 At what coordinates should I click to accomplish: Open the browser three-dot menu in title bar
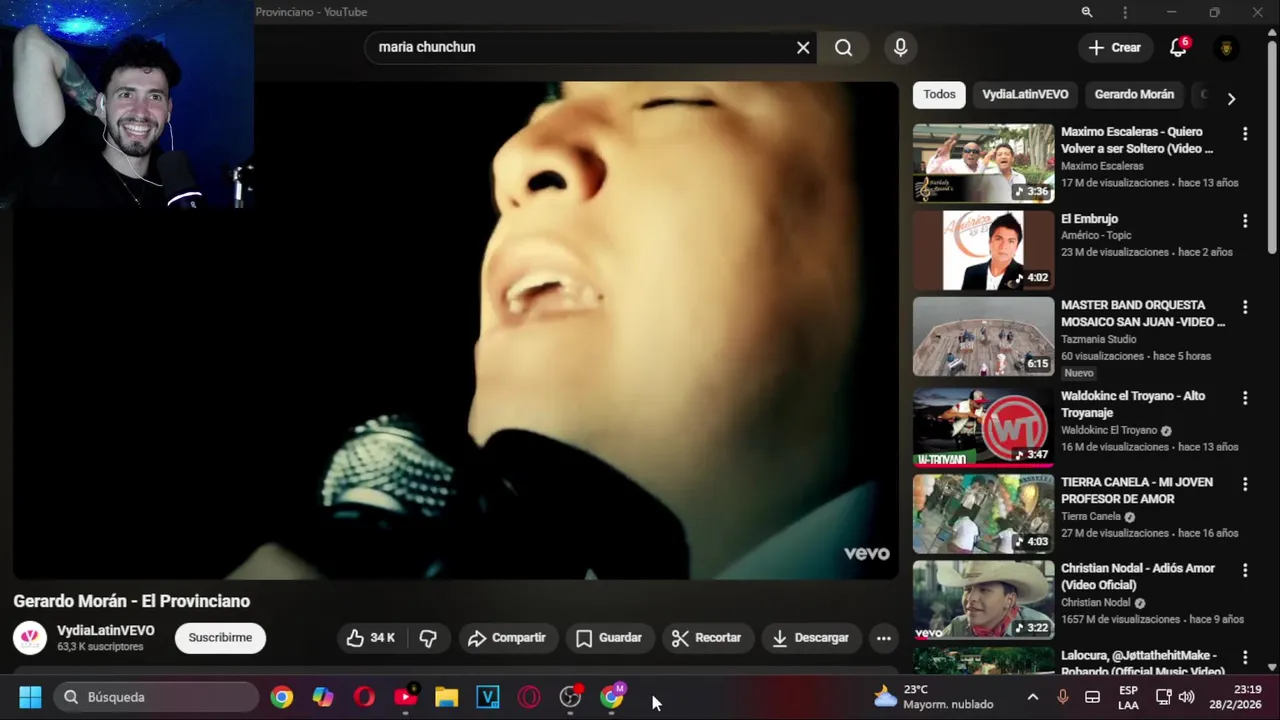point(1125,12)
